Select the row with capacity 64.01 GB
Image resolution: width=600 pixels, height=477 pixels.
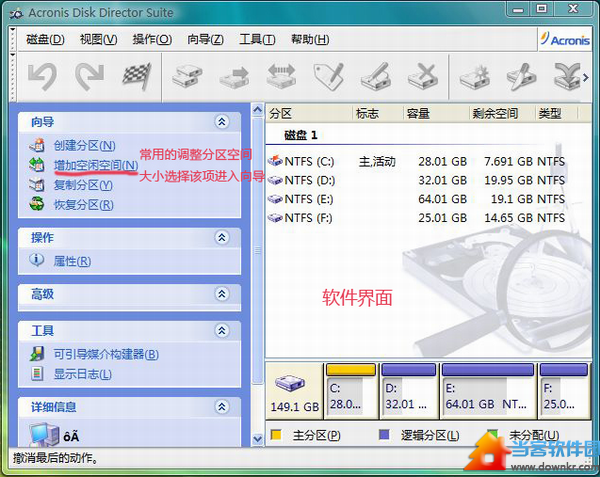pos(416,199)
